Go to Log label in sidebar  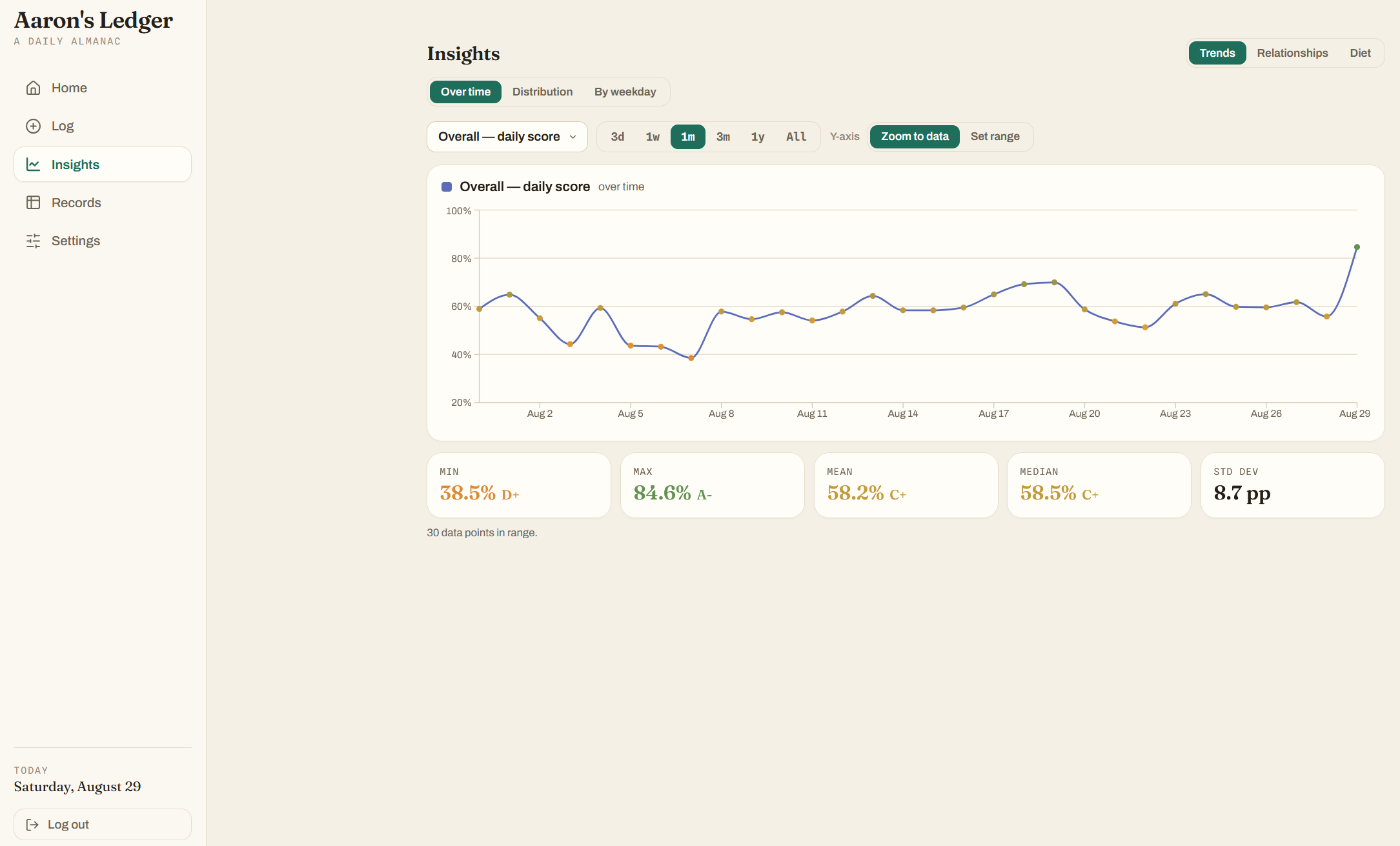[63, 126]
